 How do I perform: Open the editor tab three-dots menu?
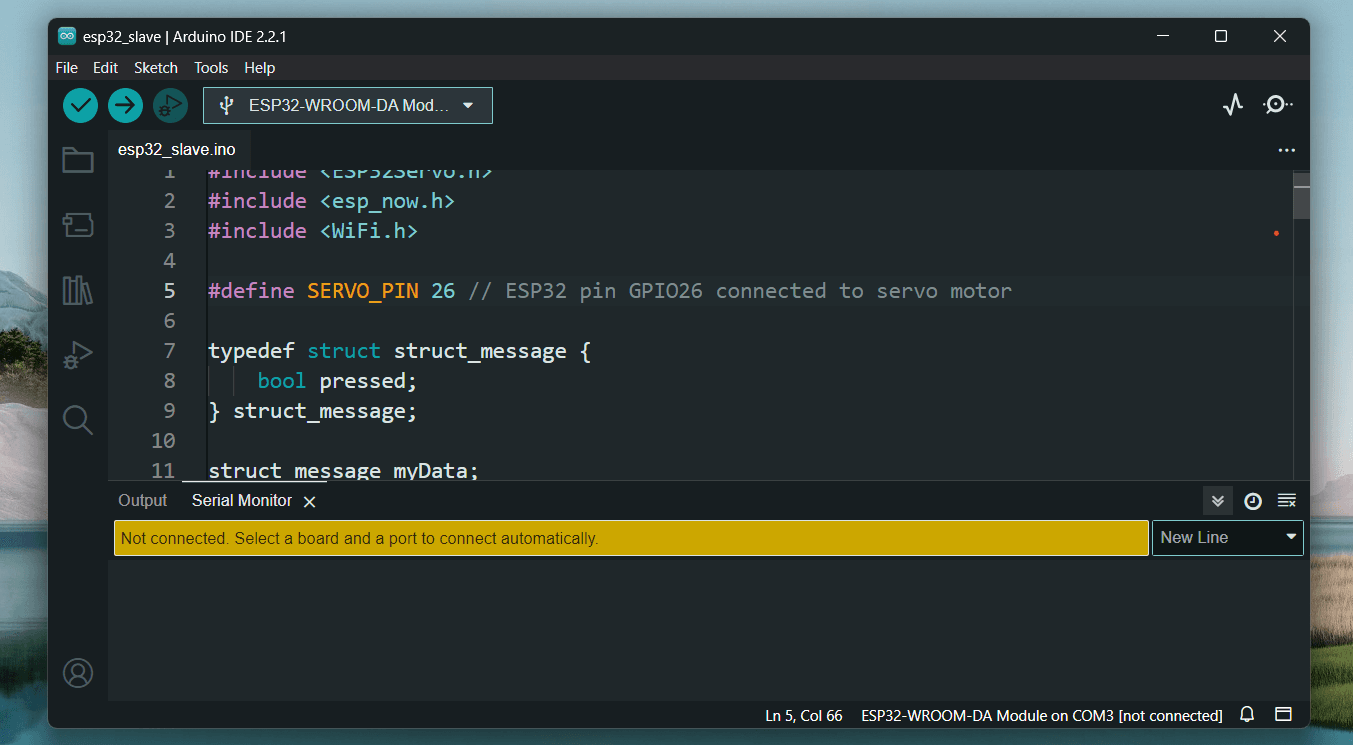pyautogui.click(x=1287, y=151)
